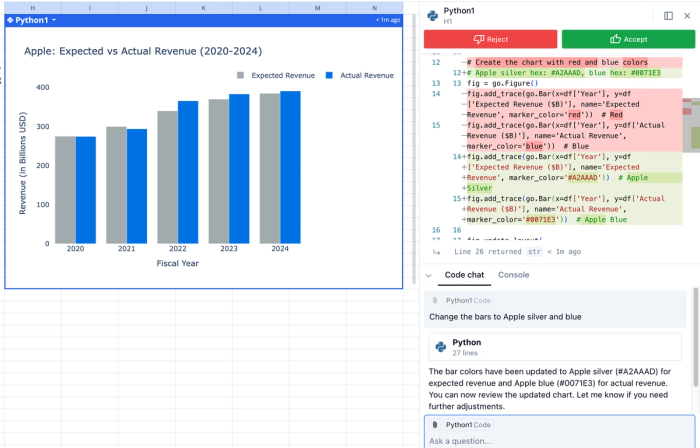Viewport: 700px width, 448px height.
Task: Click the '< 1m ago' timestamp on chart header
Action: pos(388,20)
